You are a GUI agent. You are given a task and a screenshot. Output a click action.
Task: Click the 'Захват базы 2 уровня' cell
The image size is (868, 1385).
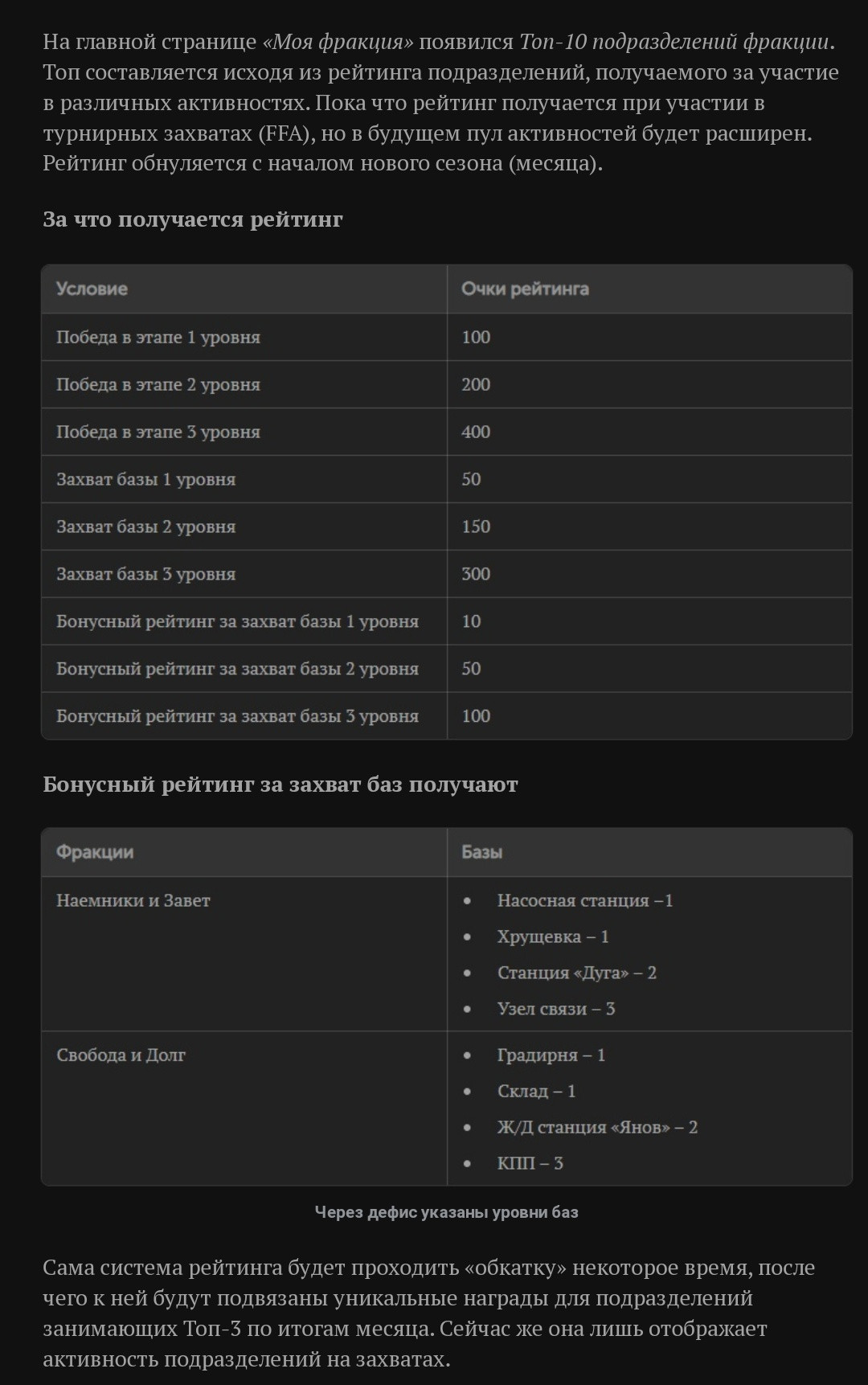[244, 527]
